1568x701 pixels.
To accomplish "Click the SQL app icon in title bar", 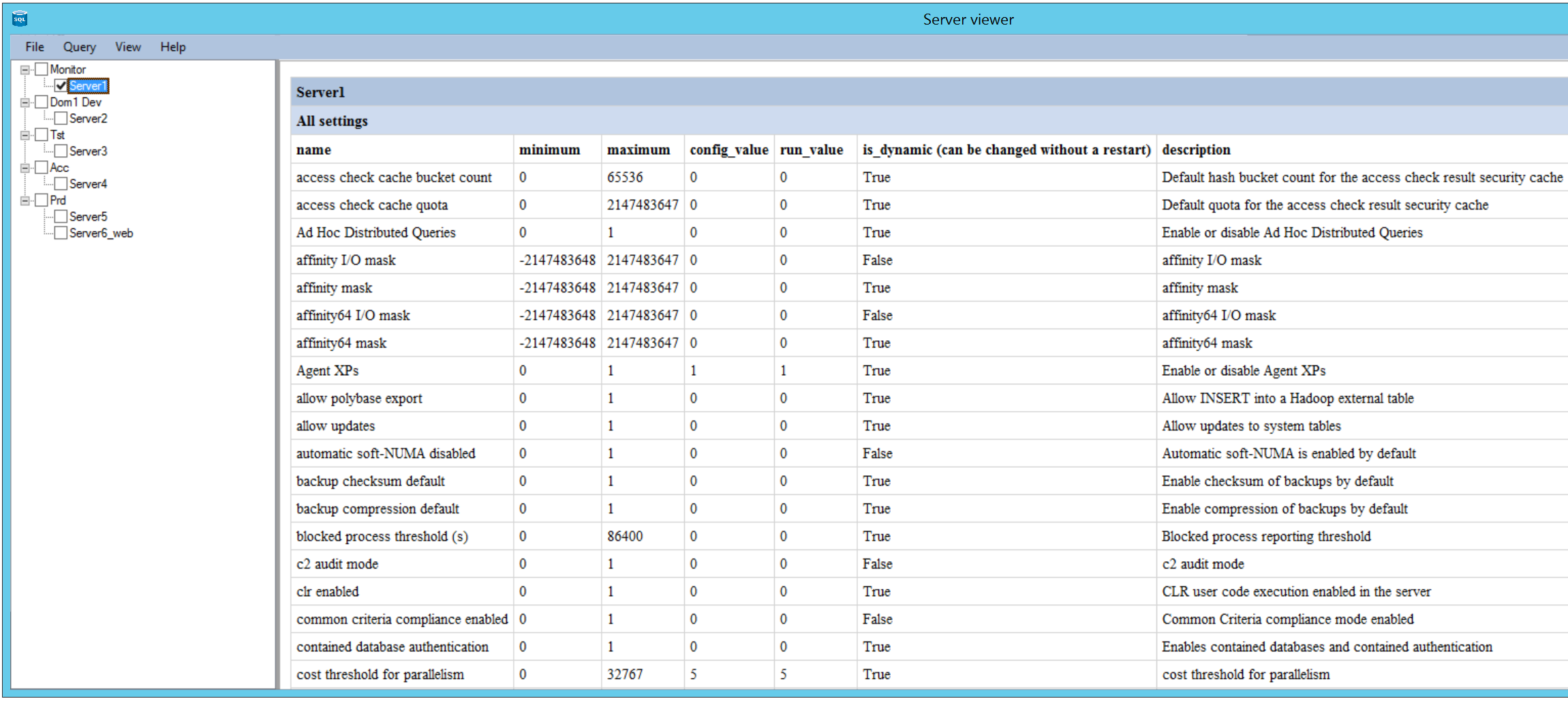I will (x=20, y=19).
